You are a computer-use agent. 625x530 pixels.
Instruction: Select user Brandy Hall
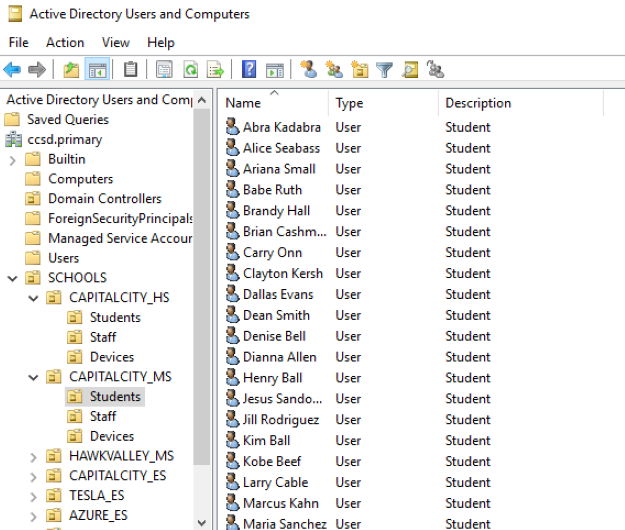pos(276,210)
